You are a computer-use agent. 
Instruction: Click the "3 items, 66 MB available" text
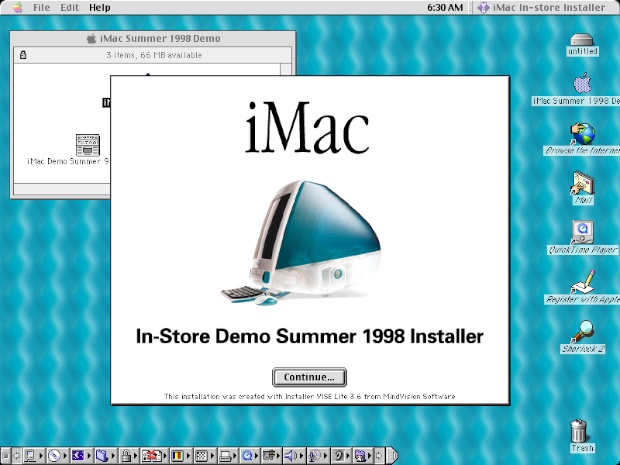pos(154,55)
